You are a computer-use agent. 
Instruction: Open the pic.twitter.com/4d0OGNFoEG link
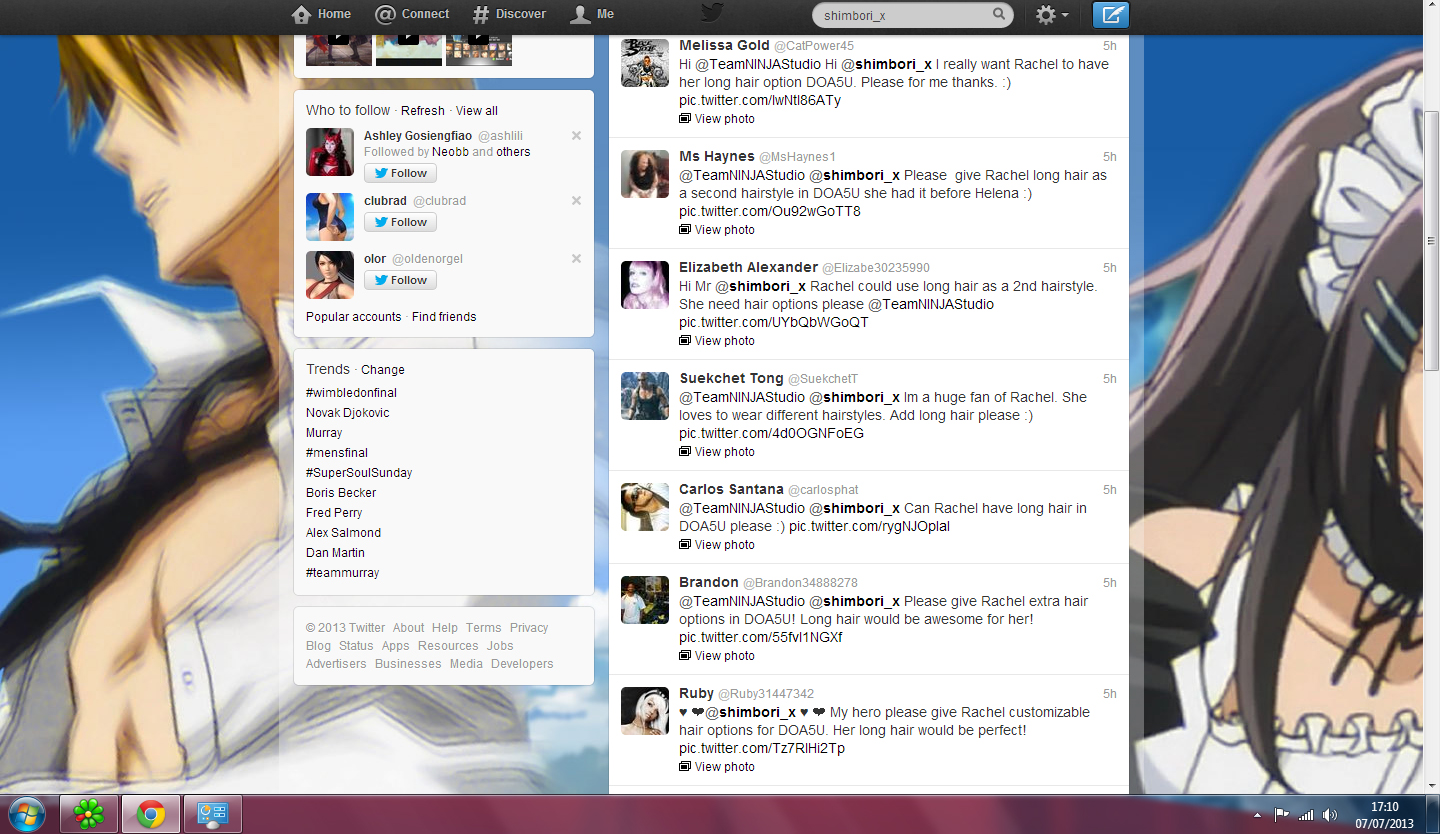coord(771,433)
